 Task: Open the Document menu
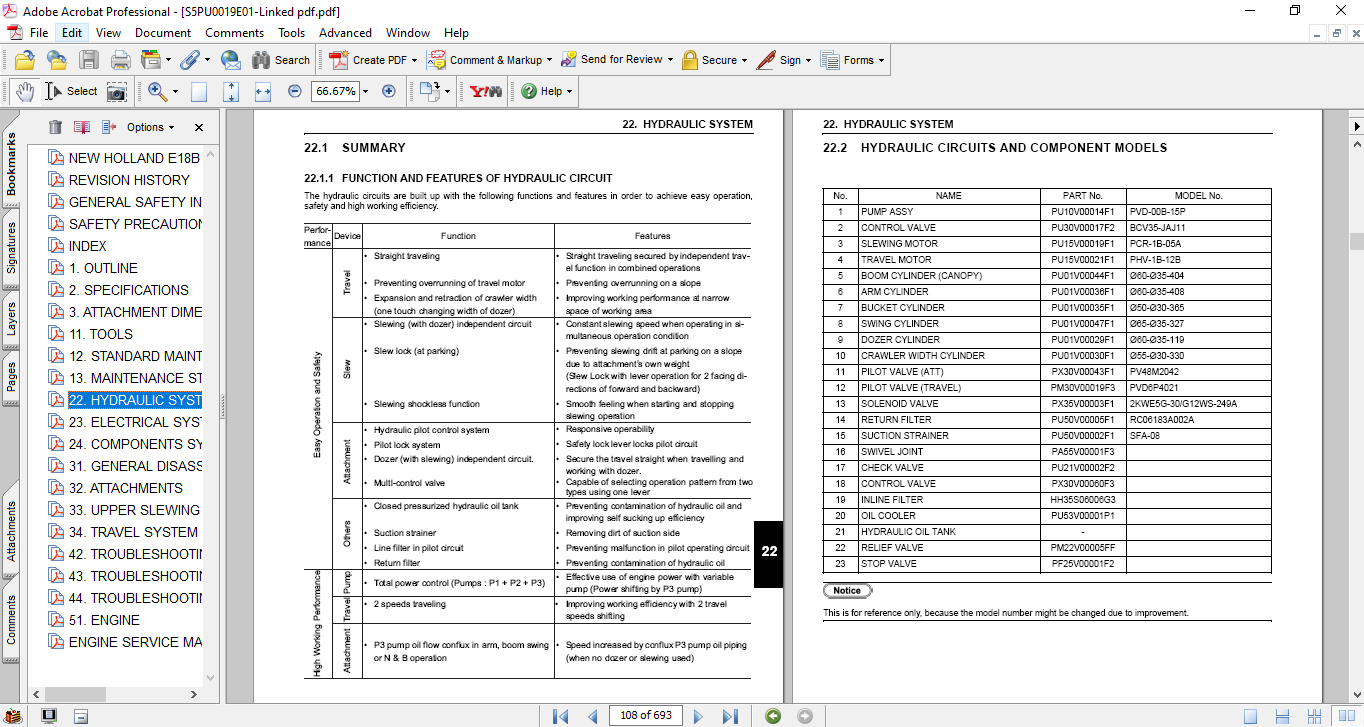click(x=163, y=32)
